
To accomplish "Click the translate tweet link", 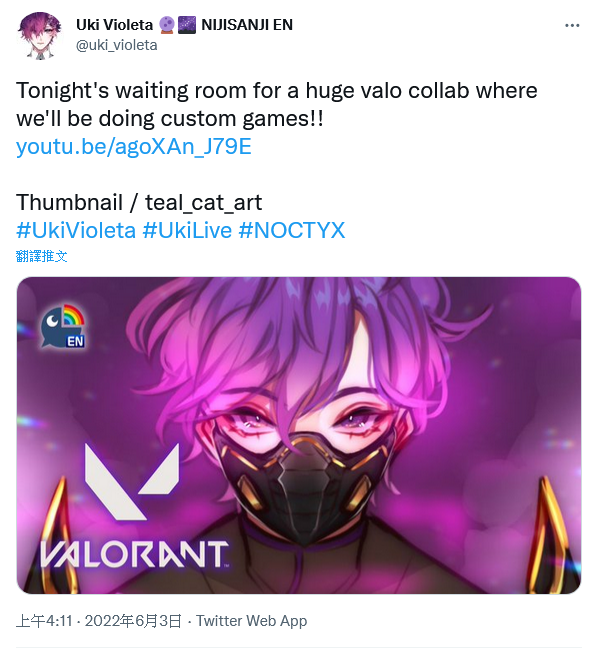I will (x=41, y=256).
